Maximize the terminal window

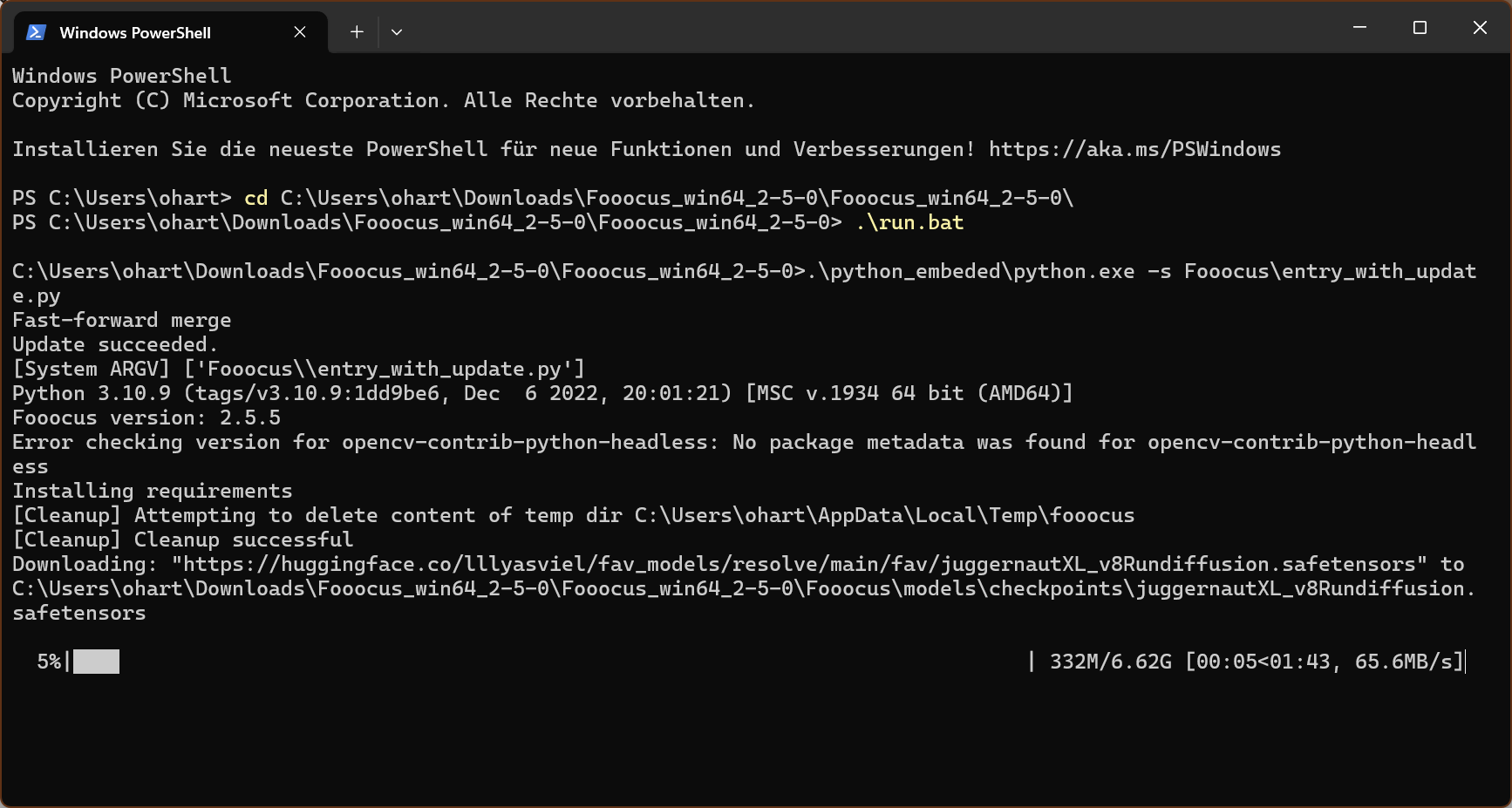tap(1420, 28)
